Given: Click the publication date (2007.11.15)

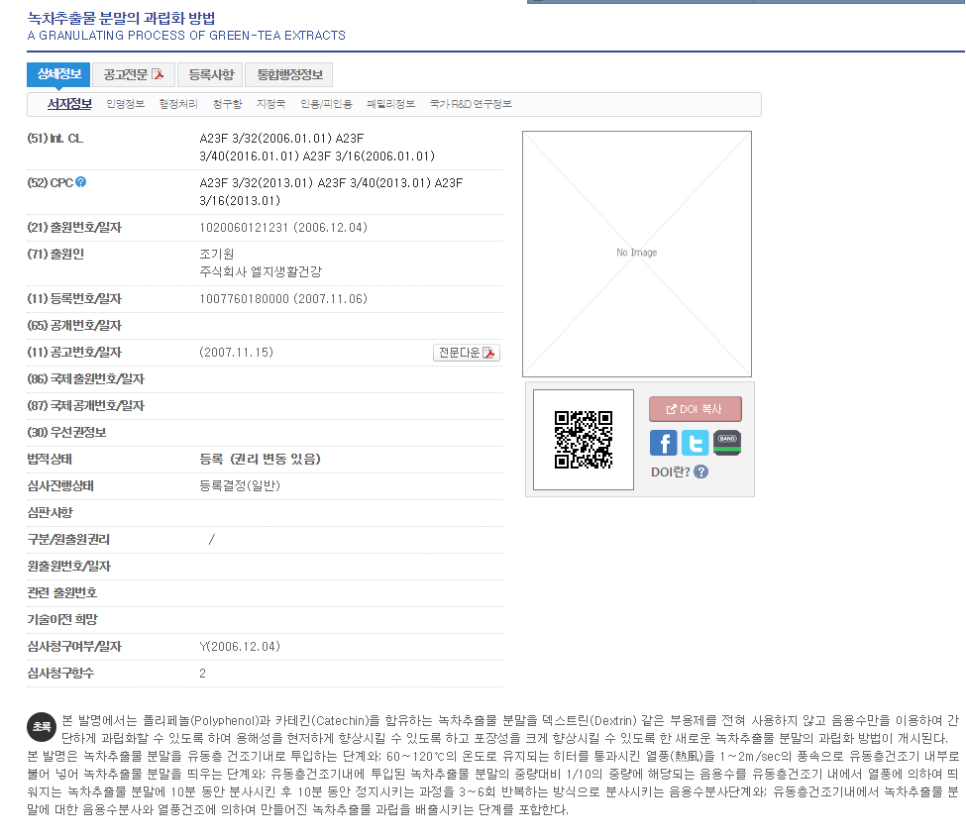Looking at the screenshot, I should (x=236, y=352).
